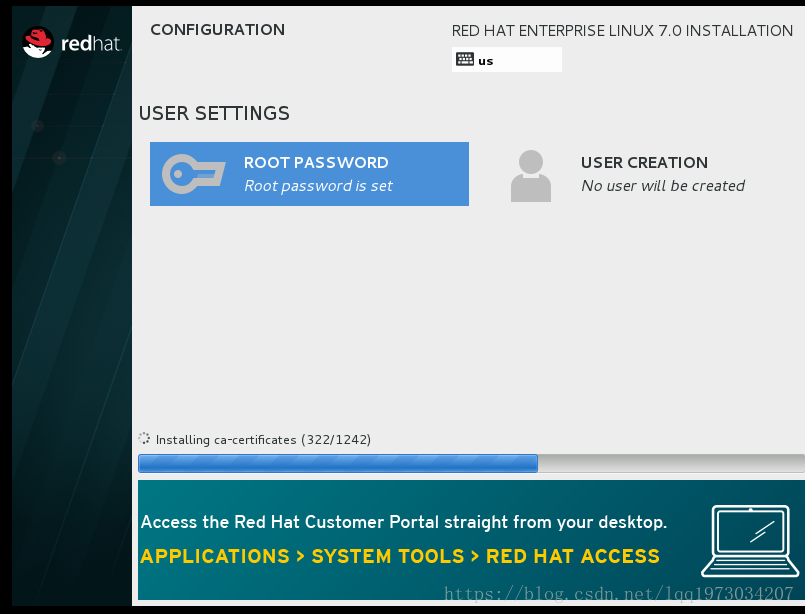
Task: Click 'APPLICATIONS > SYSTEM TOOLS > RED HAT ACCESS' text
Action: coord(400,557)
